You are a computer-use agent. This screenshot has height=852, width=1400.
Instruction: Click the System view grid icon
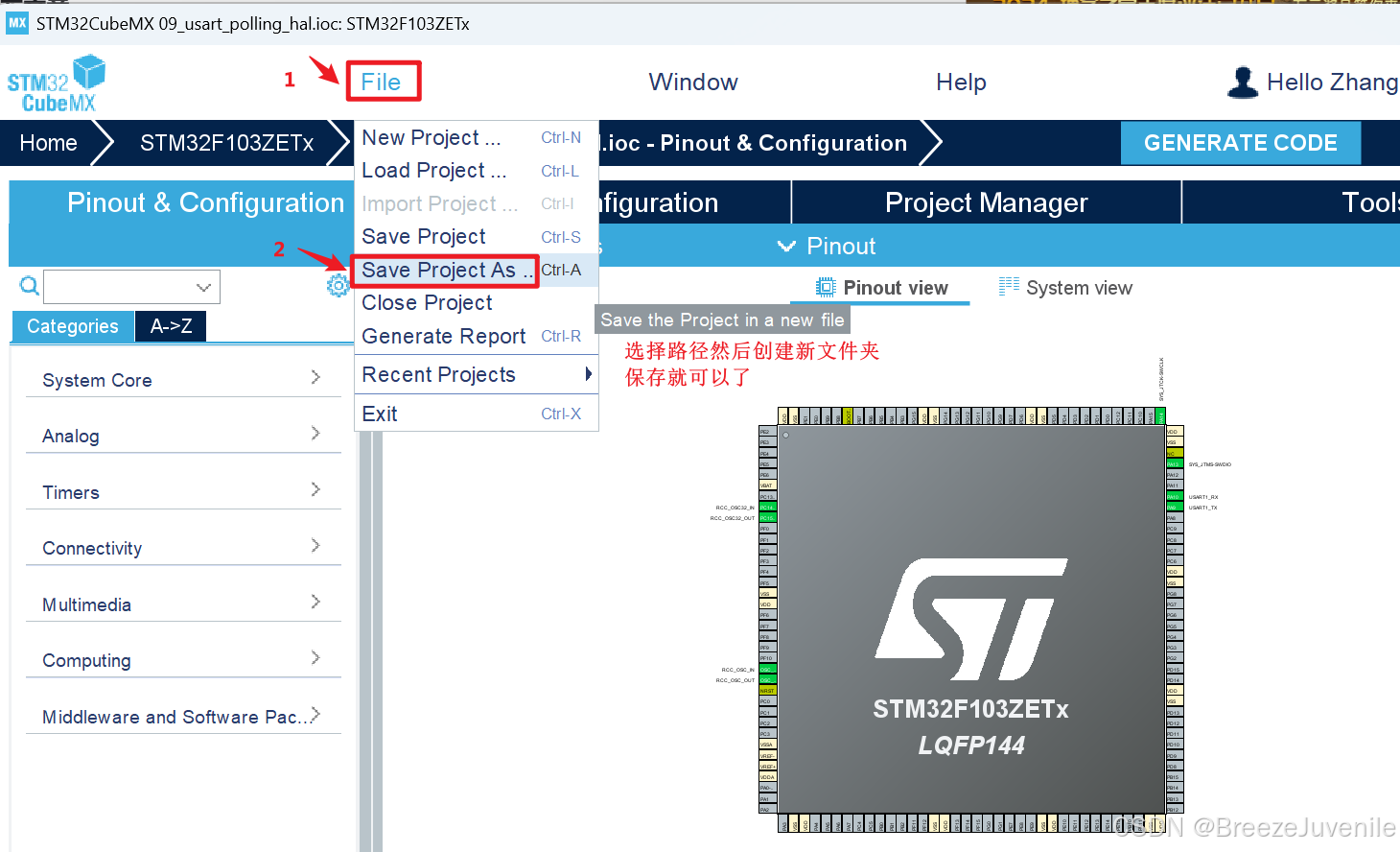[1009, 286]
